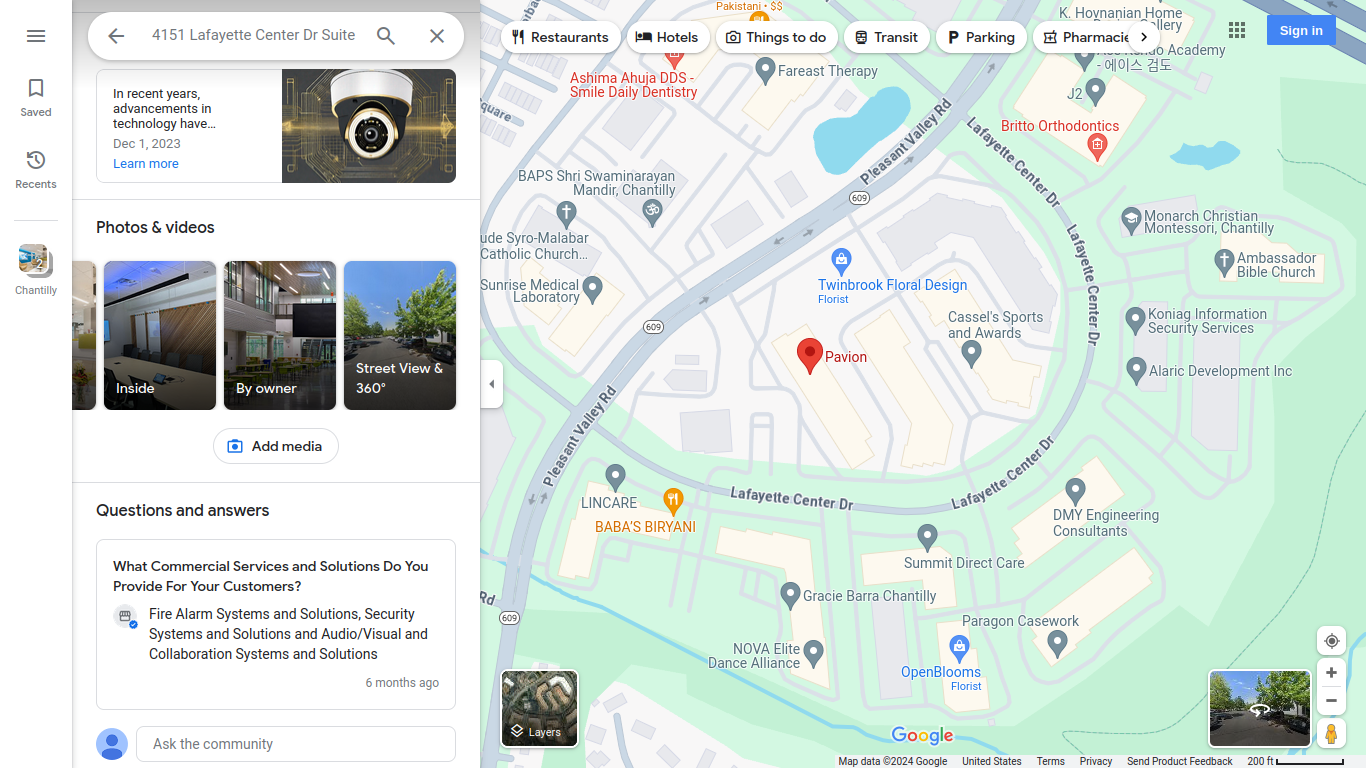Filter map by Restaurants
Viewport: 1366px width, 768px height.
pyautogui.click(x=560, y=37)
